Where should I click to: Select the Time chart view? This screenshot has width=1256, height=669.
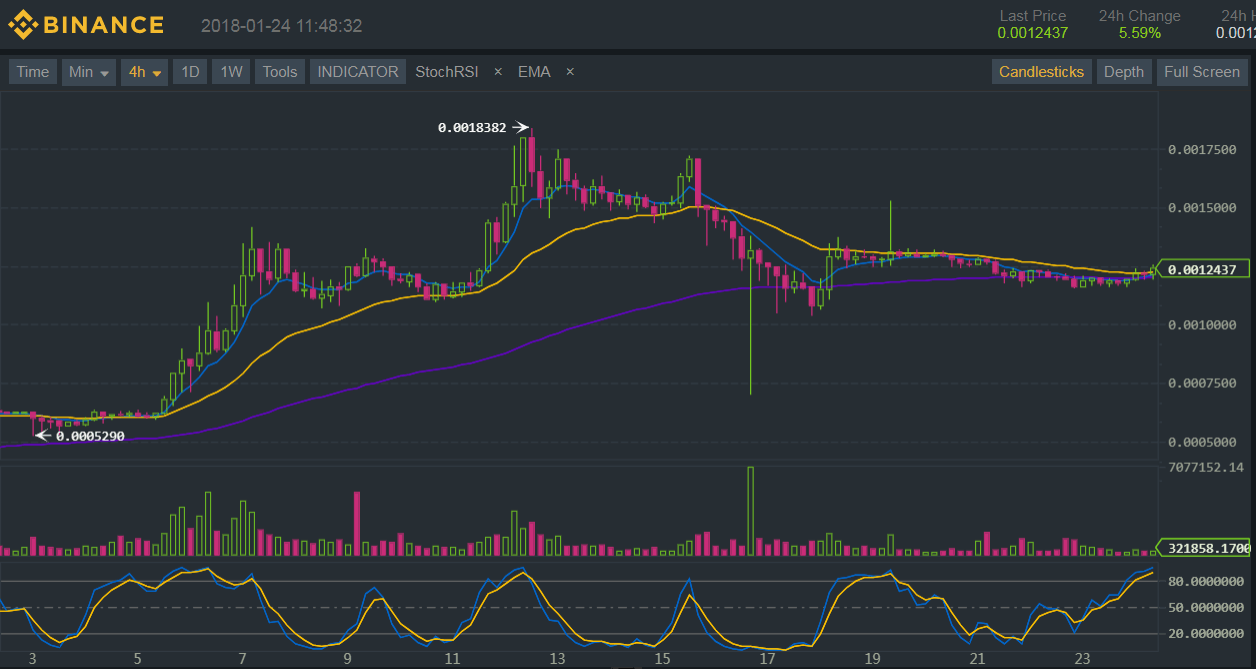click(33, 72)
